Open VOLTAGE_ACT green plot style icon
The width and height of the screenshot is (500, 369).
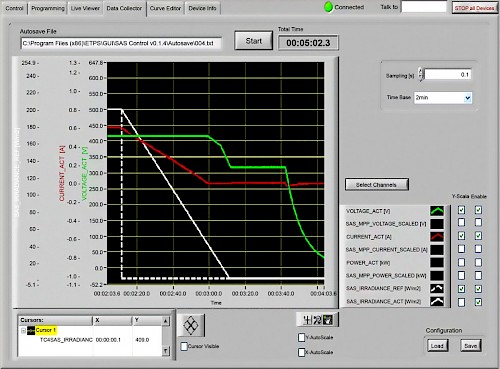(x=437, y=211)
